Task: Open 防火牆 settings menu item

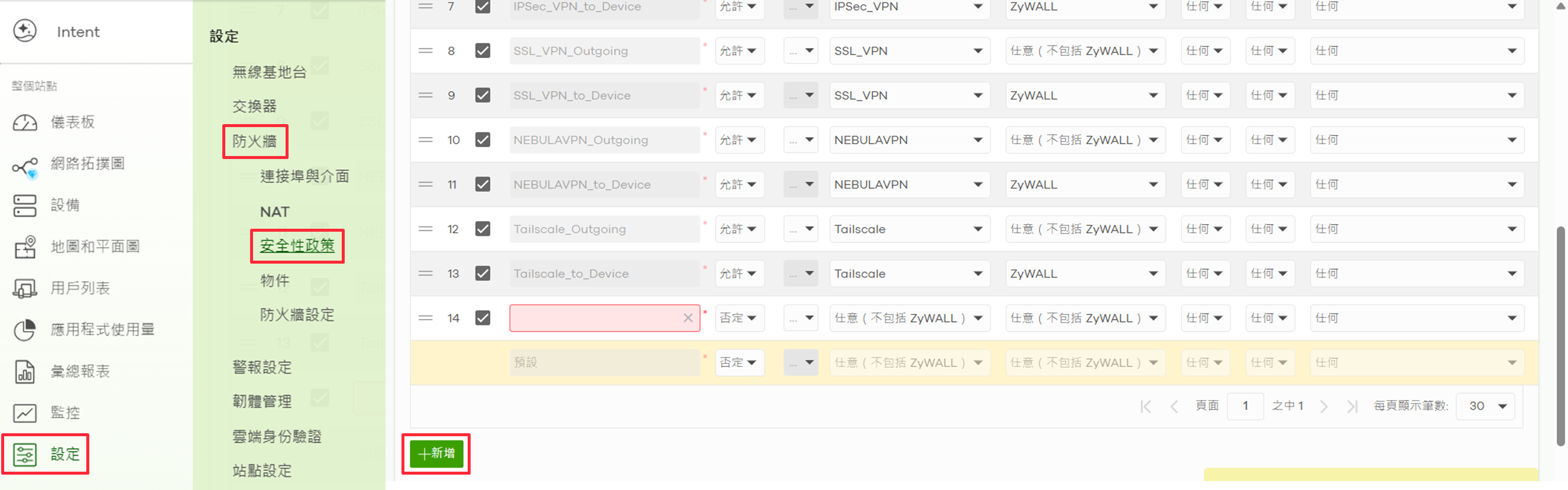Action: 254,141
